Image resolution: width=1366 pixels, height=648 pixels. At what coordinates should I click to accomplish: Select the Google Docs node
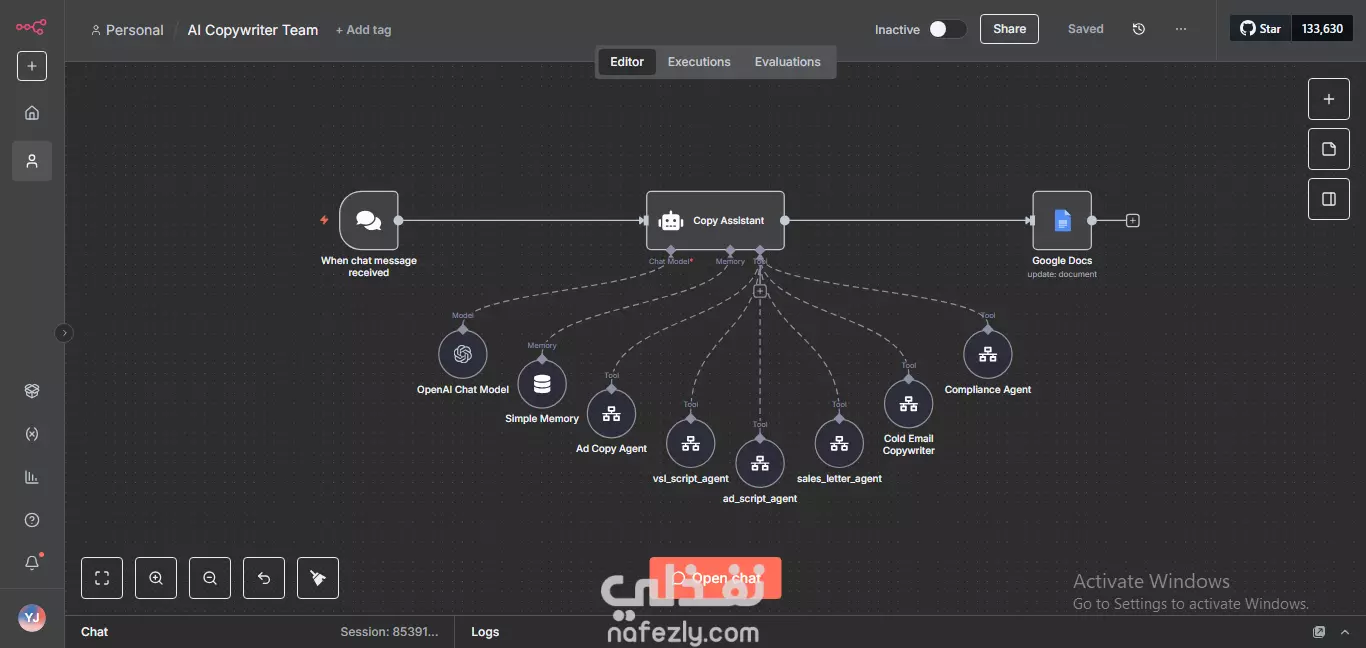(x=1062, y=220)
